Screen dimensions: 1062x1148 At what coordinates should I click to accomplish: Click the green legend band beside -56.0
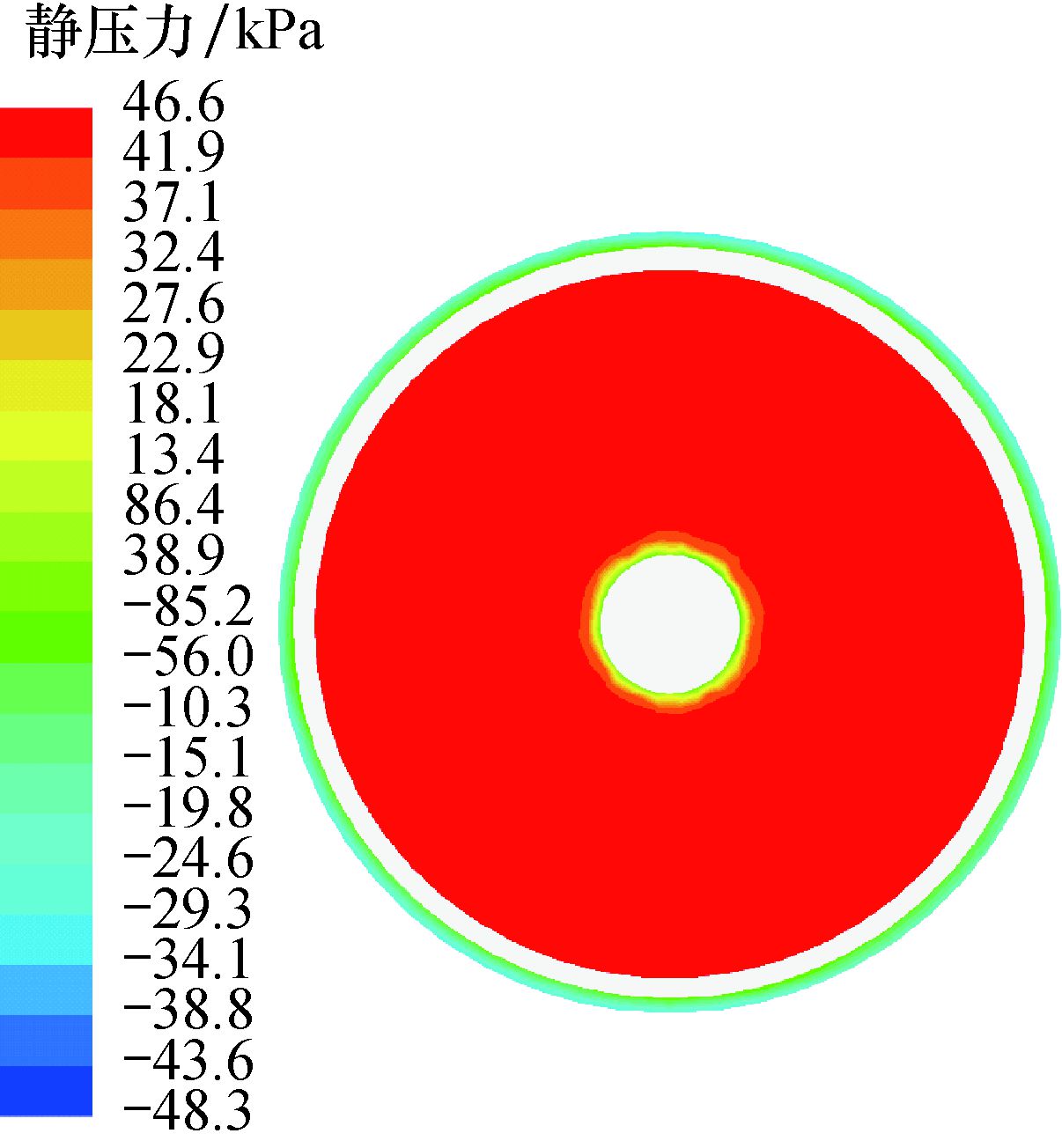(x=46, y=637)
